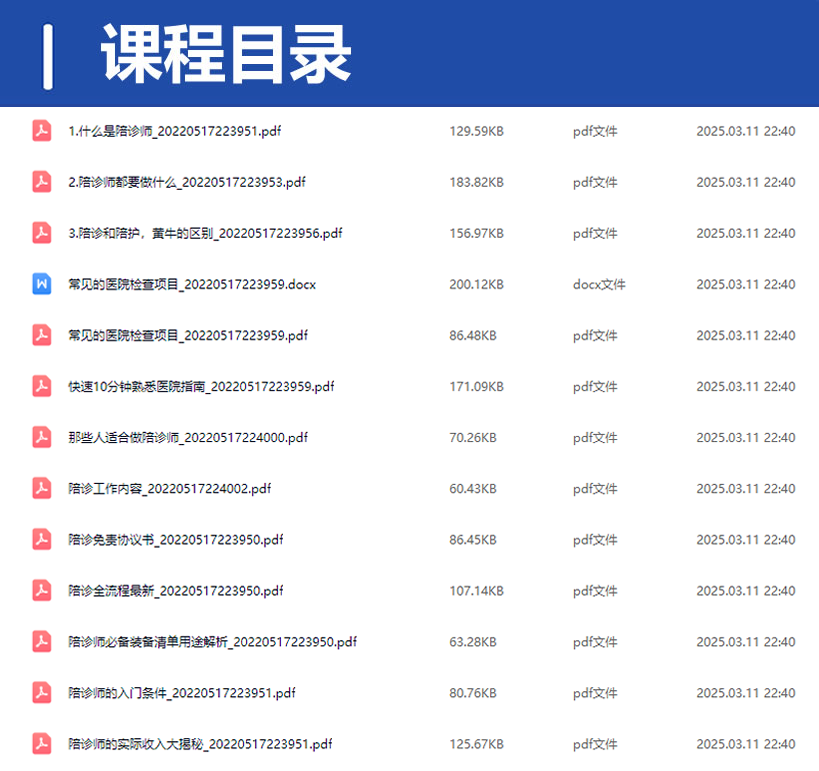Click the 86.48KB size value
Viewport: 819px width, 771px height.
473,335
